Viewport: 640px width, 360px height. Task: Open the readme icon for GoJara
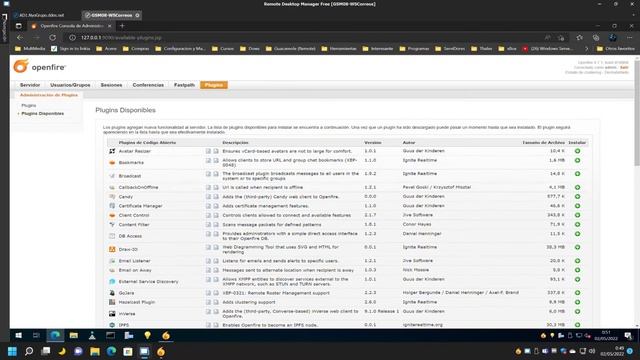208,293
